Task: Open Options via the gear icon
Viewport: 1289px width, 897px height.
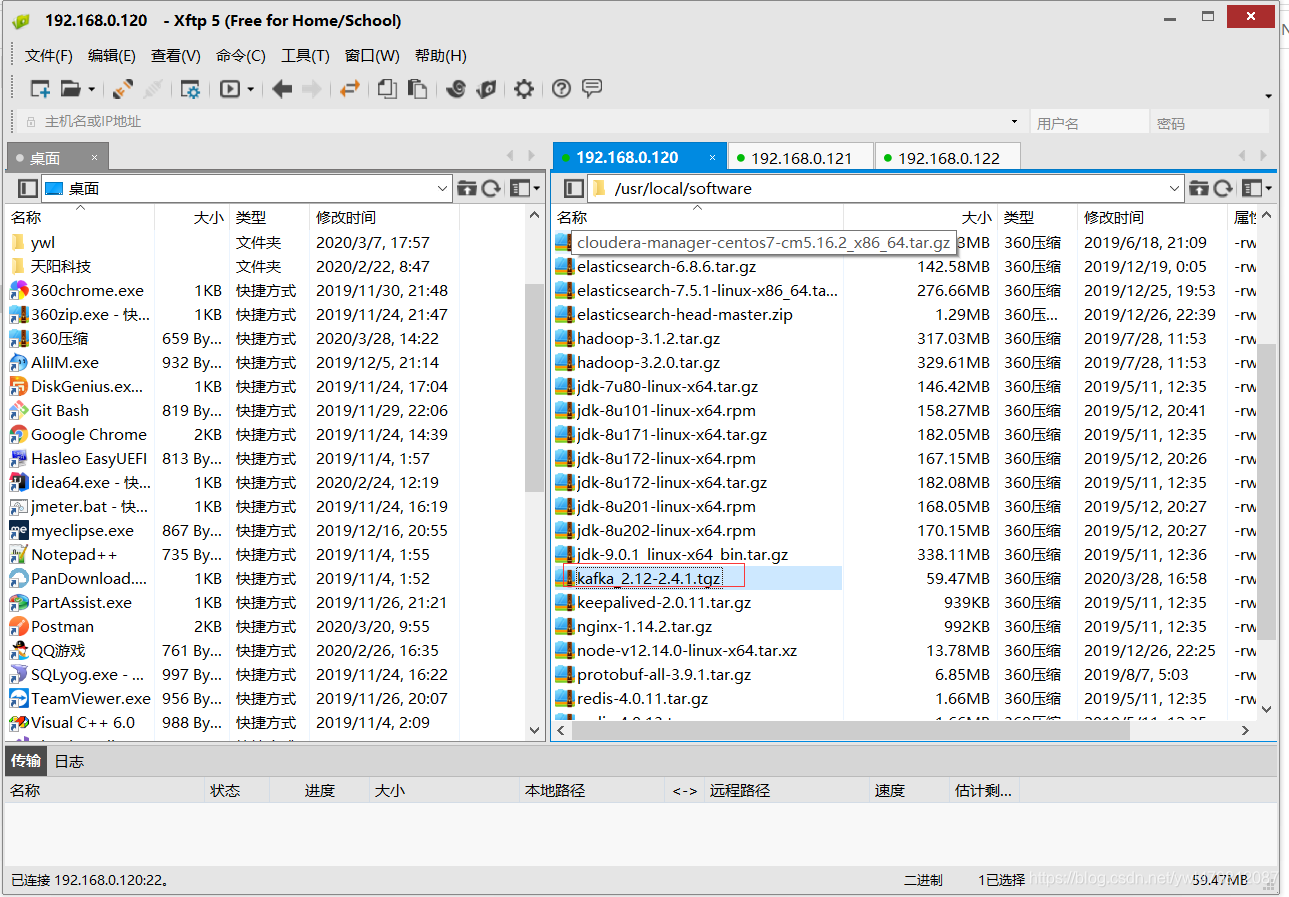Action: click(x=524, y=89)
